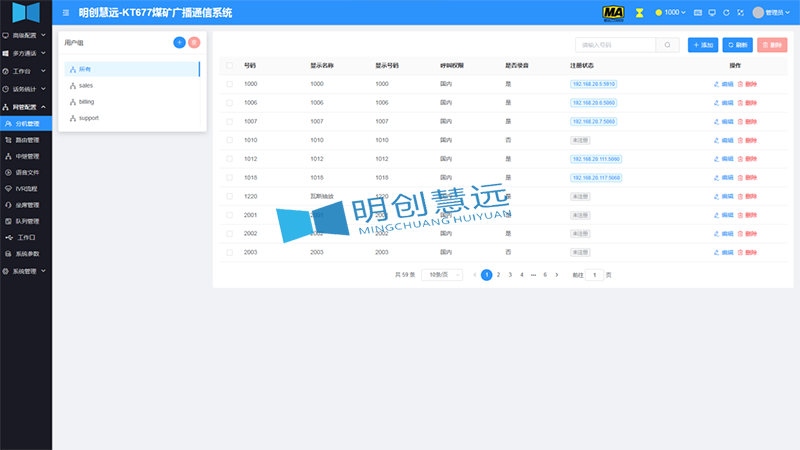This screenshot has height=450, width=800.
Task: Click the blue 添加 button
Action: (x=703, y=45)
